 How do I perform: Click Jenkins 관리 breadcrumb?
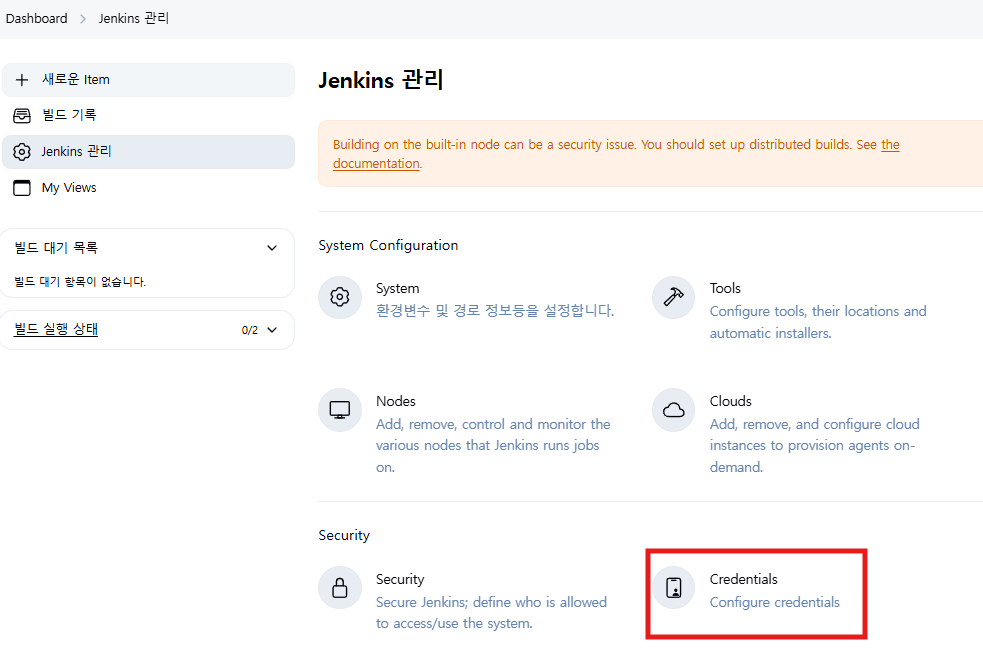tap(134, 18)
